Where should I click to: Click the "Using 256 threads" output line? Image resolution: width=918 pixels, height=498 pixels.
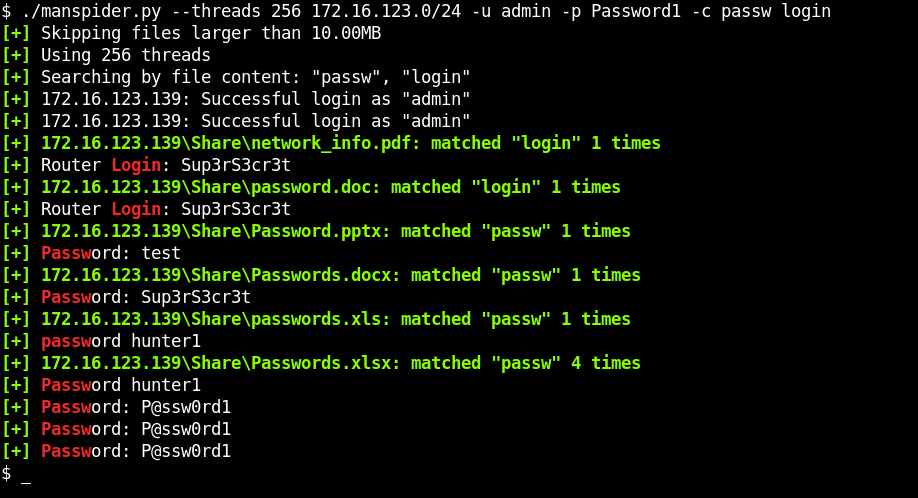pyautogui.click(x=125, y=55)
